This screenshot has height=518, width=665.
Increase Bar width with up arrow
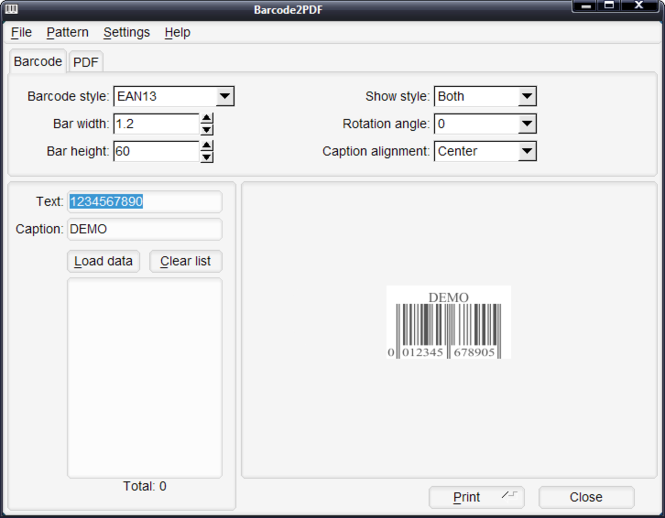tap(207, 118)
